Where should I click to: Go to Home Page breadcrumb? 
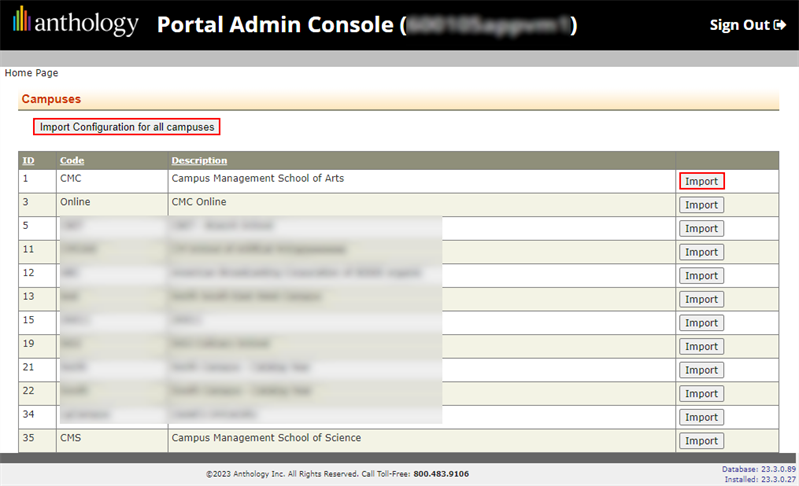(31, 73)
